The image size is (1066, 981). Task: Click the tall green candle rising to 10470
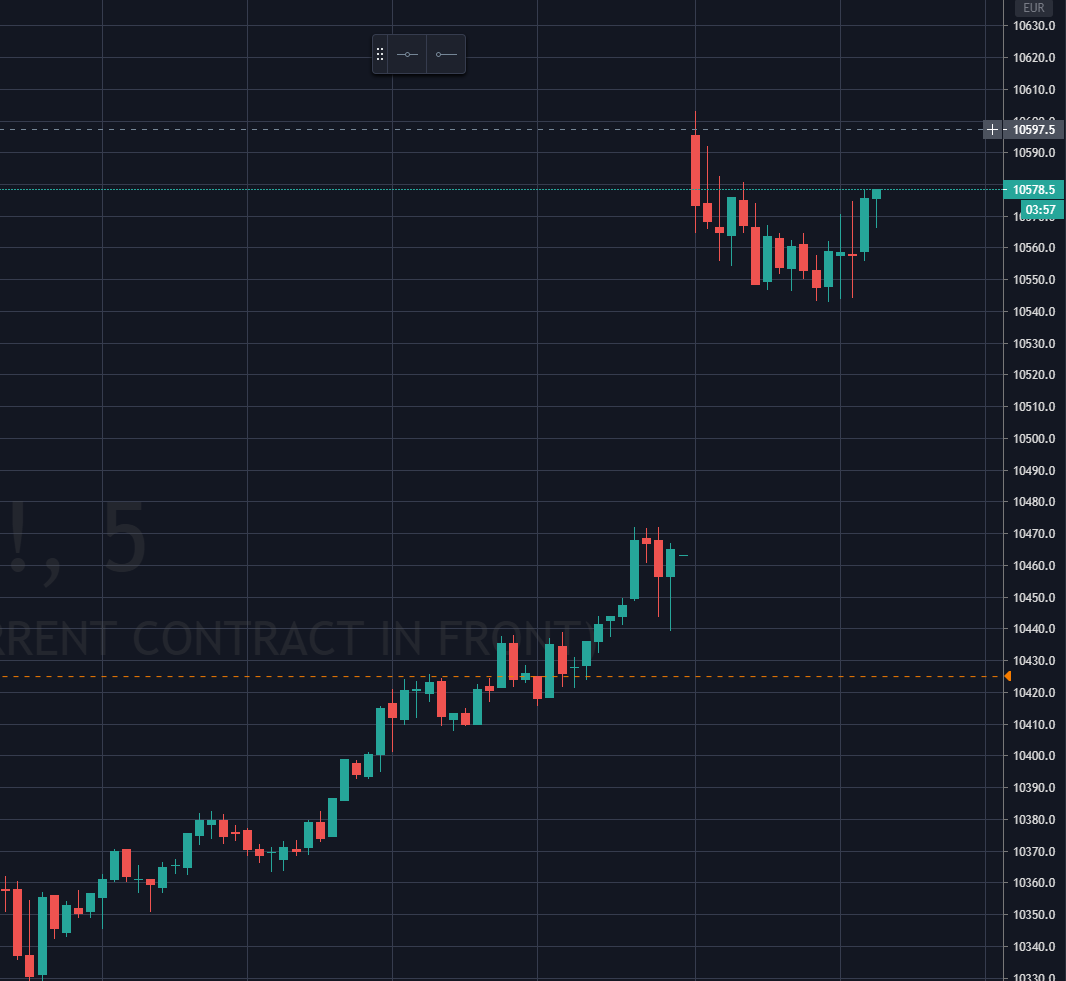[634, 569]
